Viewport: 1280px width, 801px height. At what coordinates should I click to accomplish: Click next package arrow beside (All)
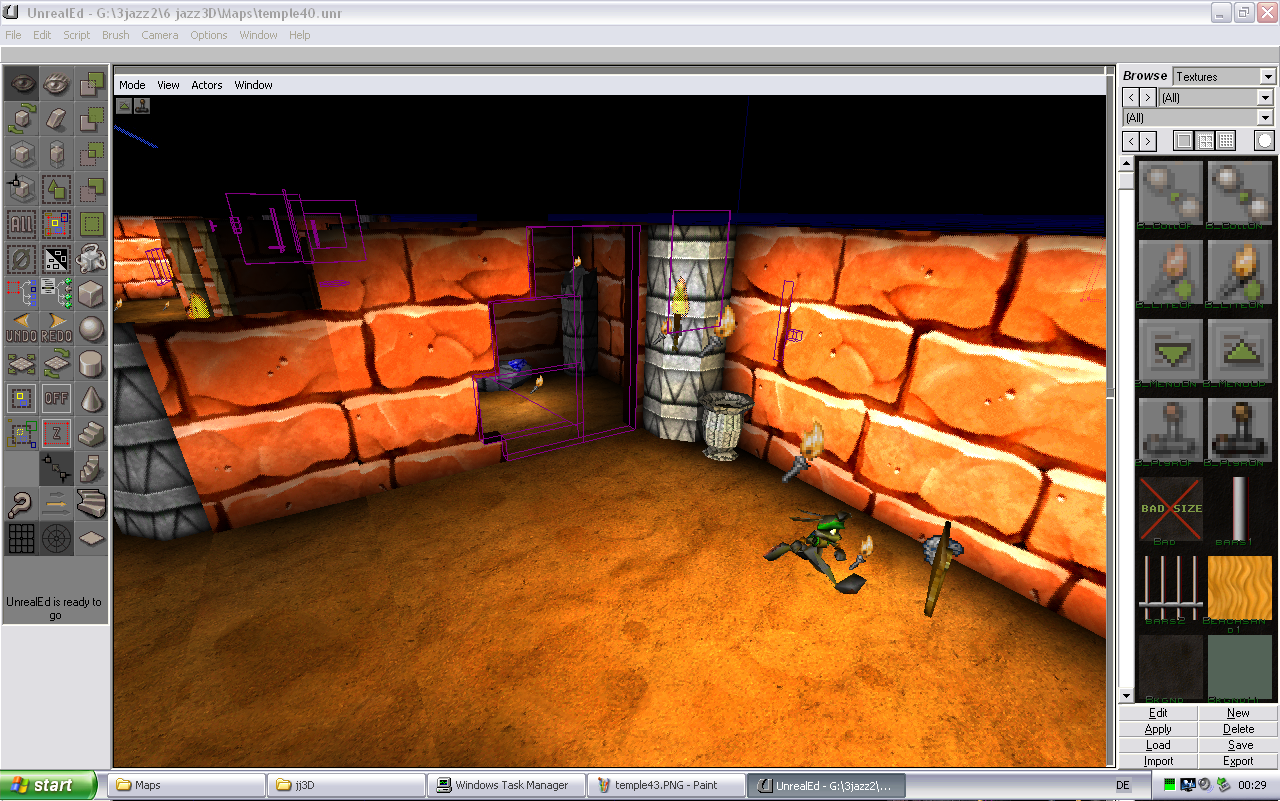[1148, 97]
